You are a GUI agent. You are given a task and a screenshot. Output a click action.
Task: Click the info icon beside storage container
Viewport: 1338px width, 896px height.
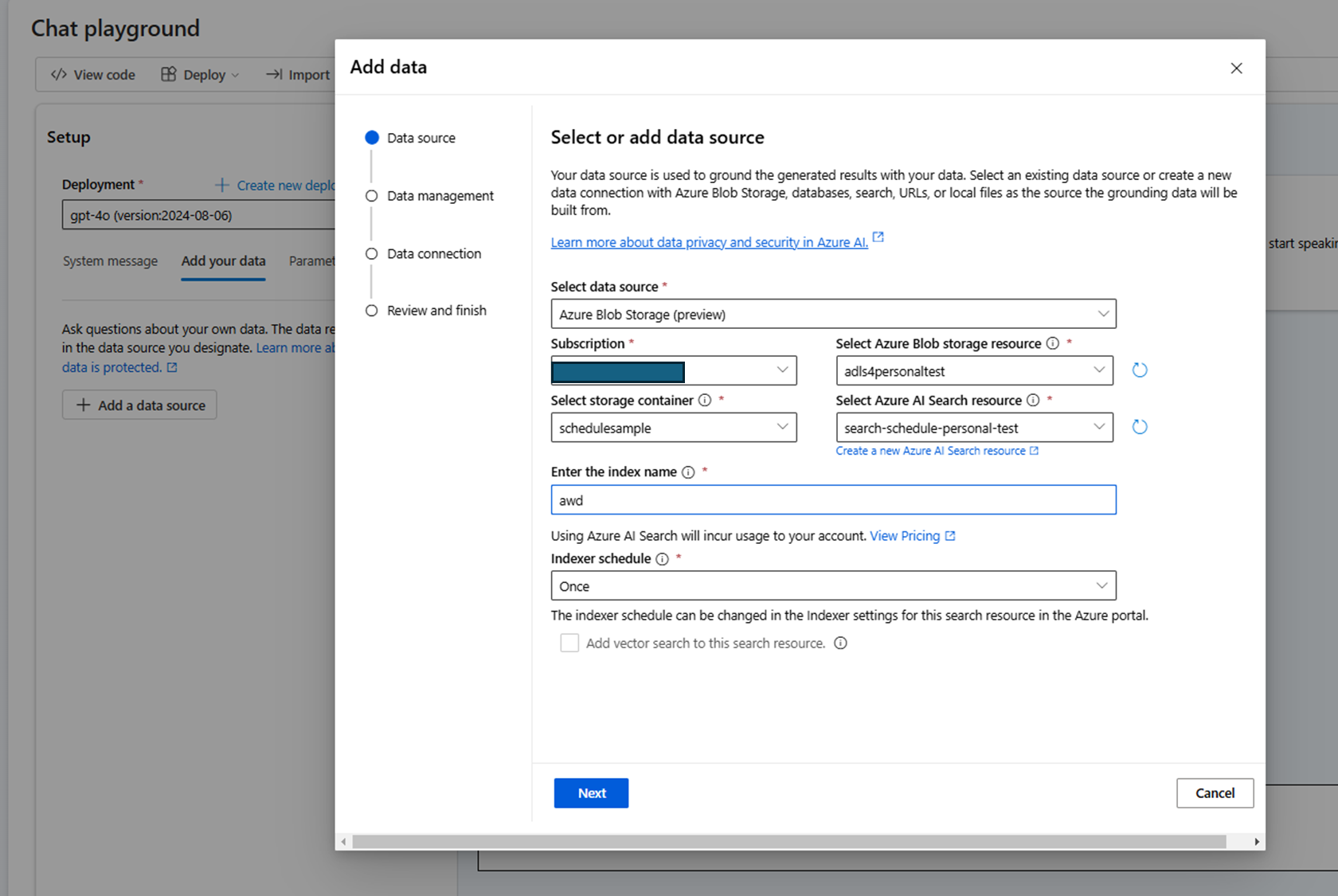pyautogui.click(x=705, y=401)
